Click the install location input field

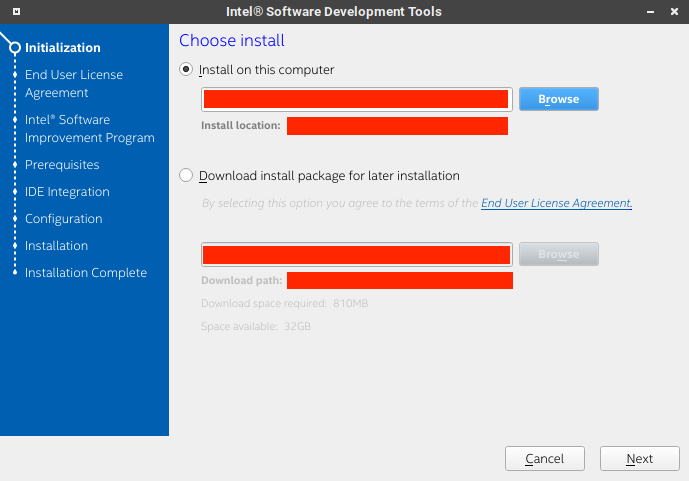click(x=356, y=99)
